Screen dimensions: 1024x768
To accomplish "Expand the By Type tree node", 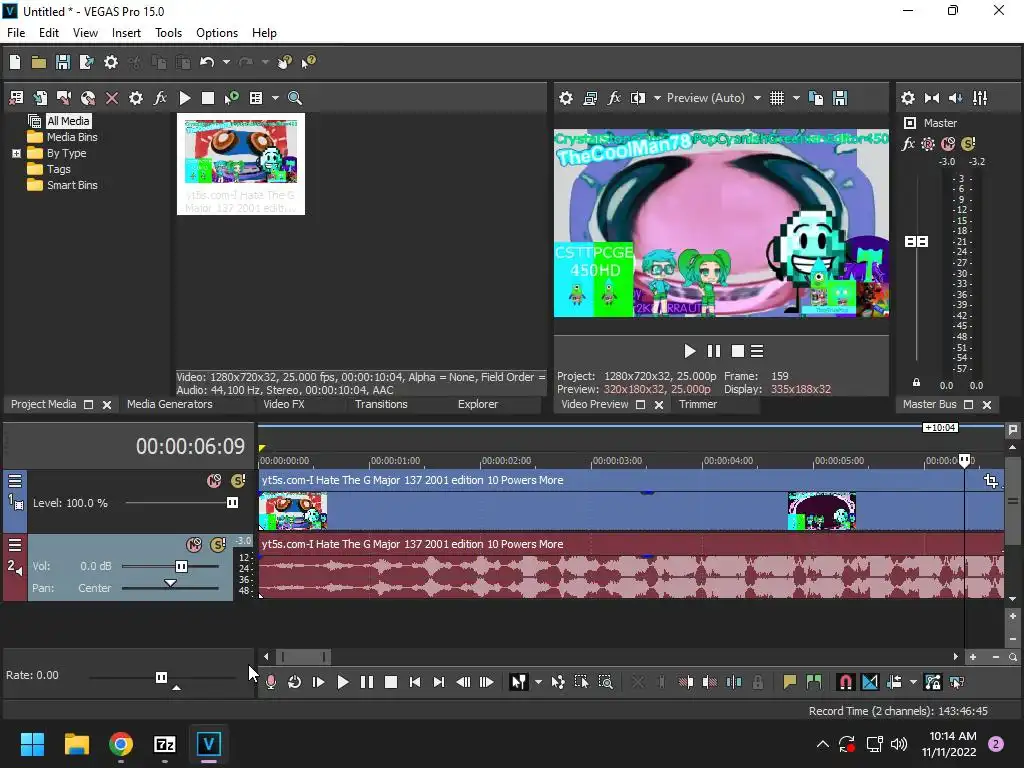I will pyautogui.click(x=16, y=153).
